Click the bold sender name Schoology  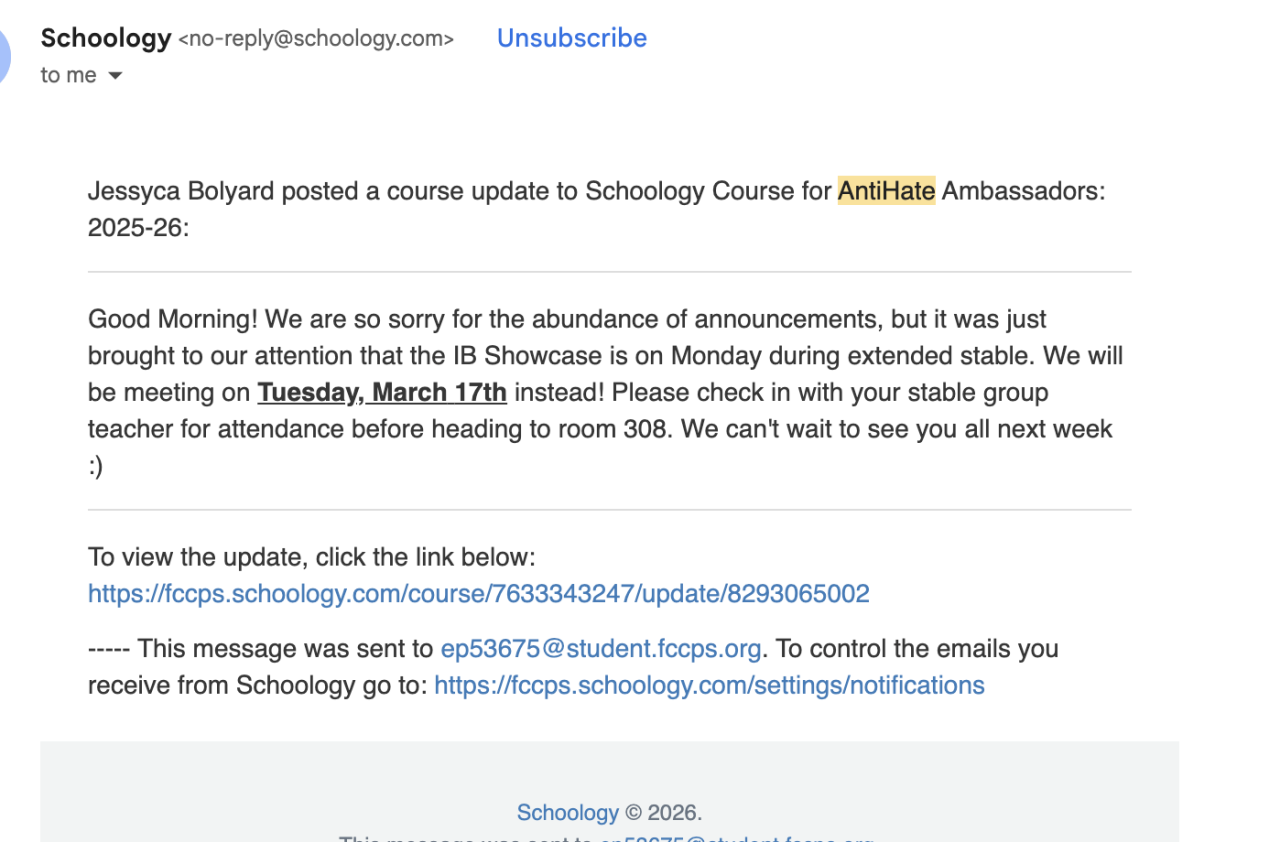pyautogui.click(x=106, y=38)
